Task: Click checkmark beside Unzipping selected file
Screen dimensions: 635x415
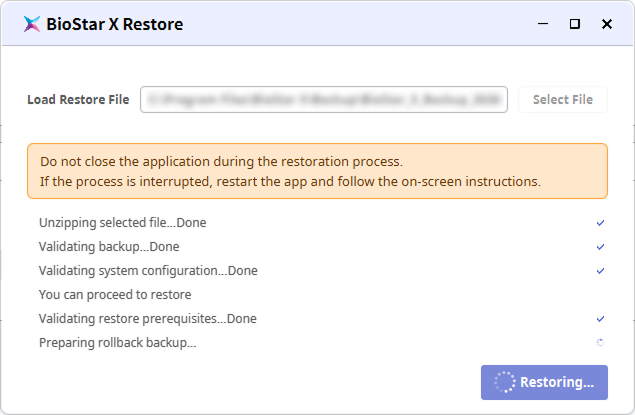Action: (x=600, y=223)
